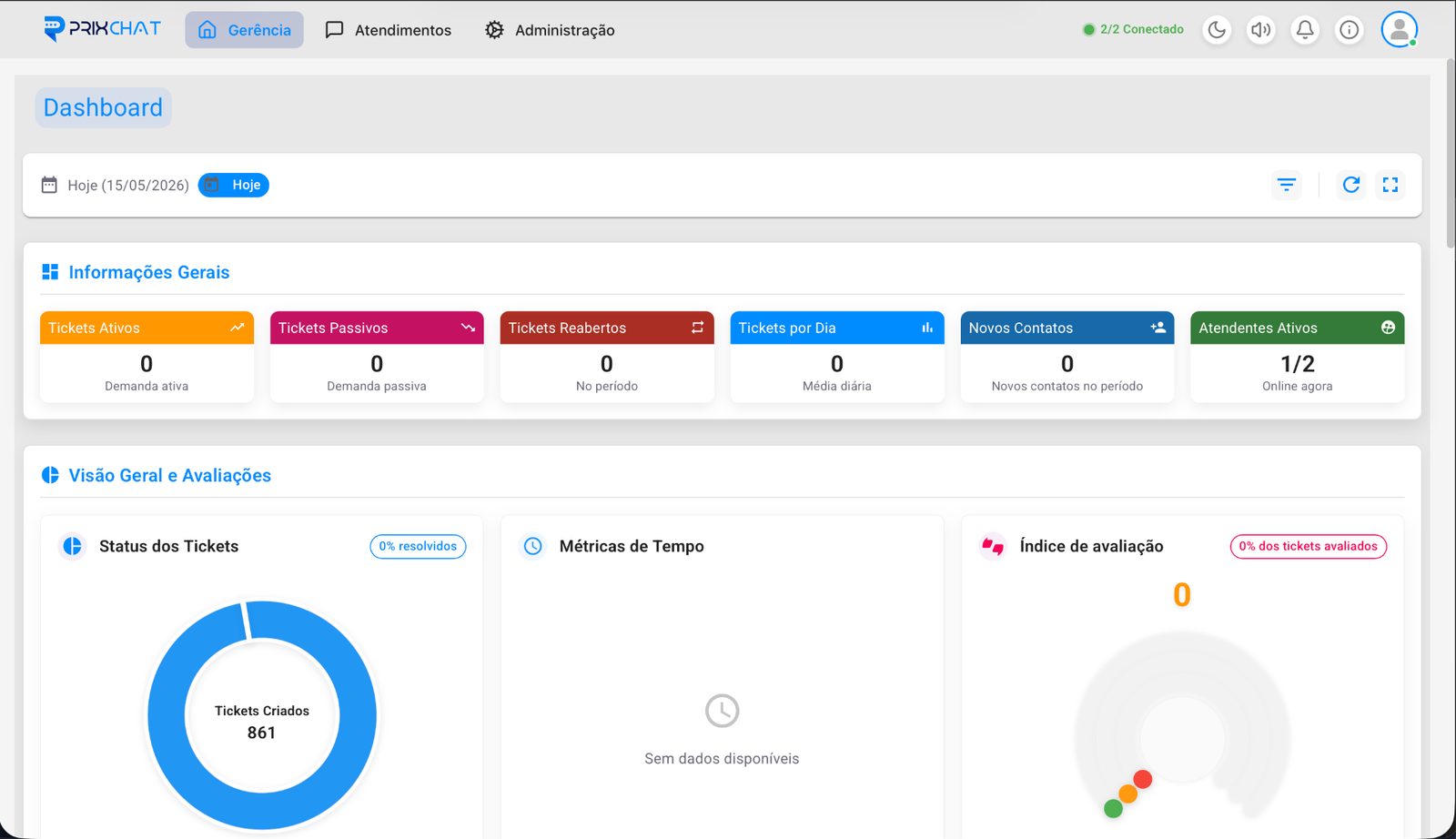Click the Tickets Passivos trending-down icon
Image resolution: width=1456 pixels, height=839 pixels.
pyautogui.click(x=468, y=328)
